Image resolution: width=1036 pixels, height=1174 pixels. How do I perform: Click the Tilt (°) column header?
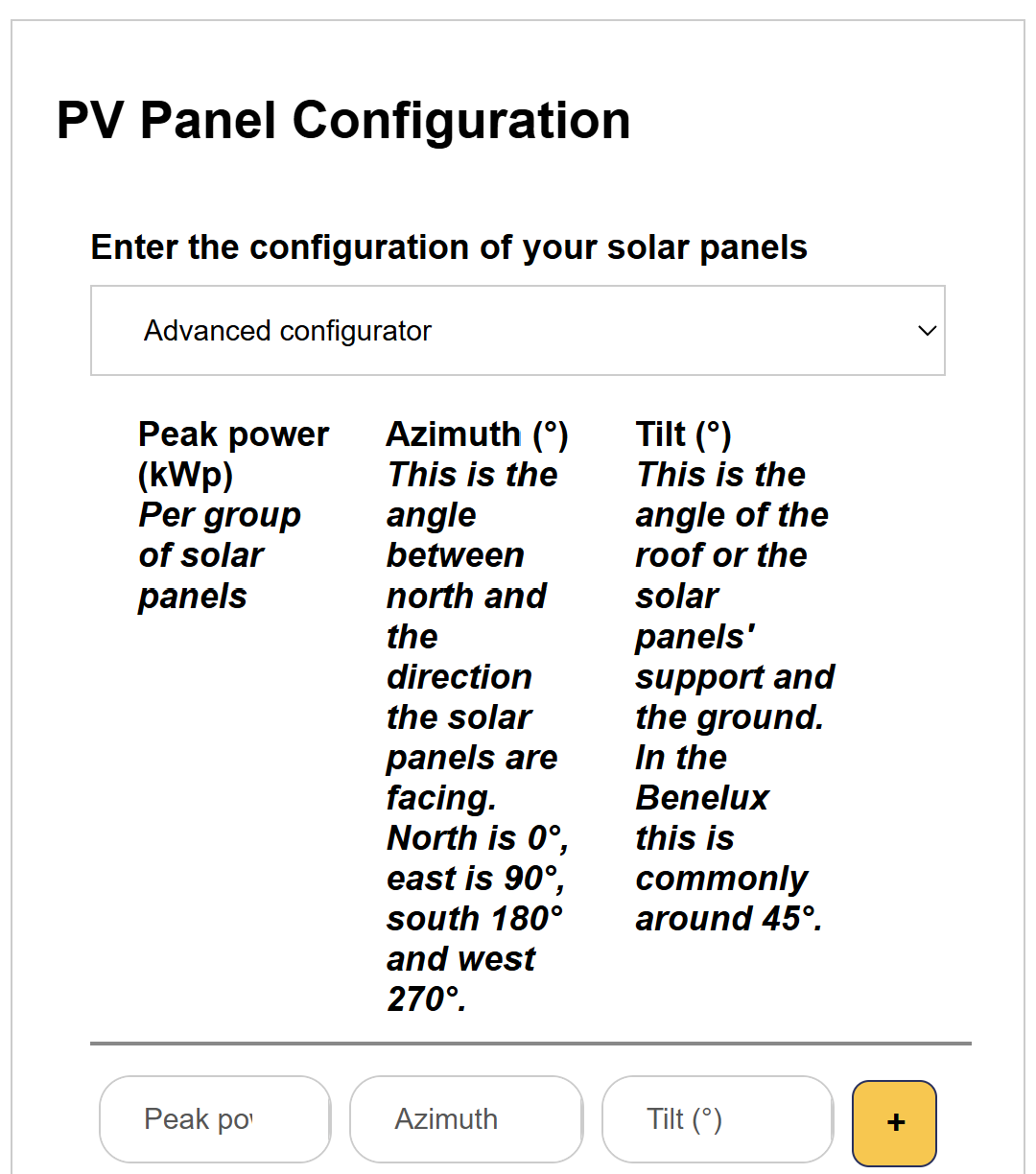[683, 434]
